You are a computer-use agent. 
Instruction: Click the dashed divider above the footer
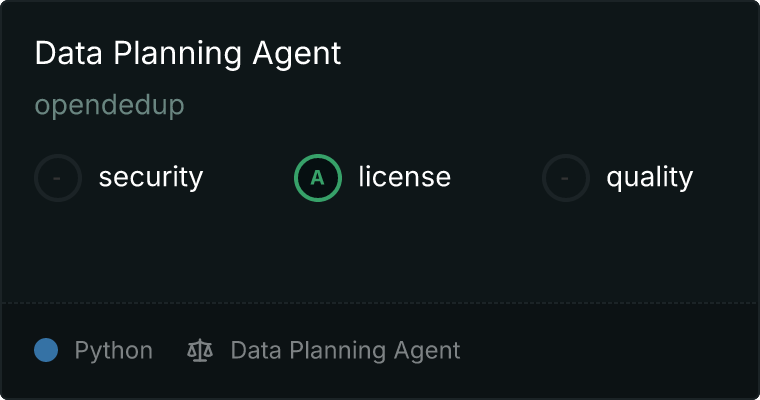pos(380,302)
